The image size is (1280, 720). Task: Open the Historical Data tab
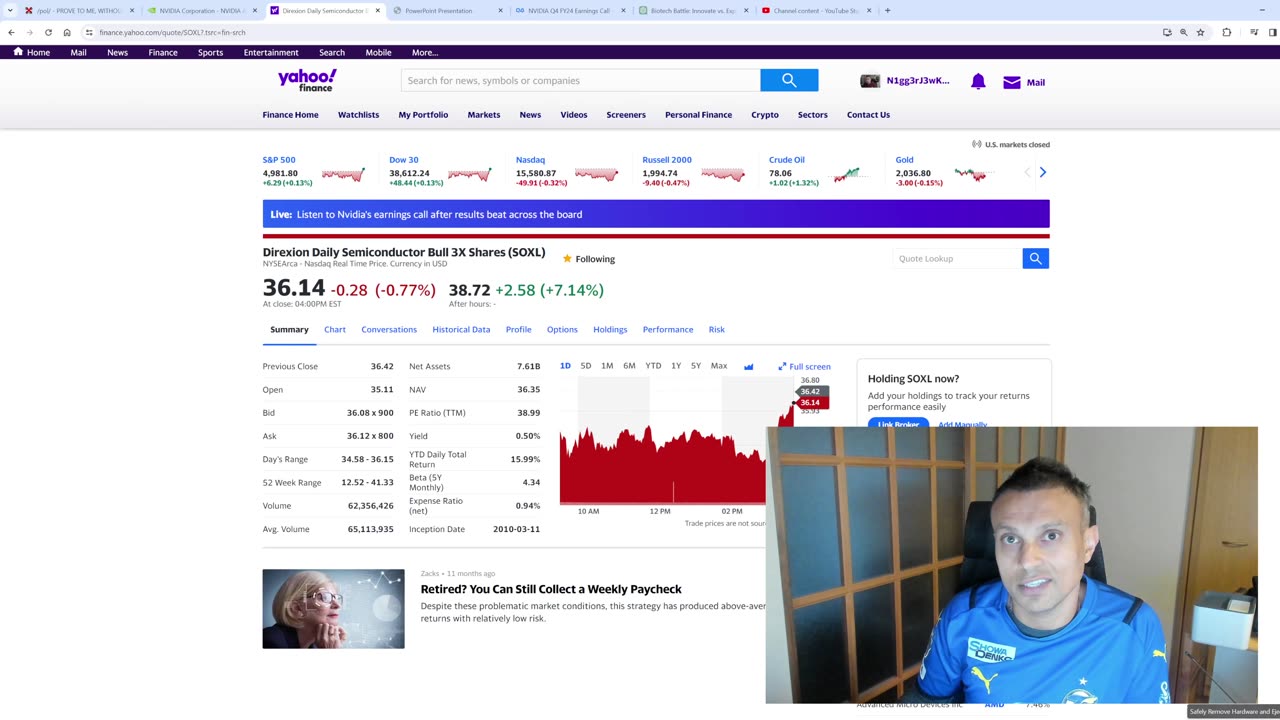tap(461, 329)
